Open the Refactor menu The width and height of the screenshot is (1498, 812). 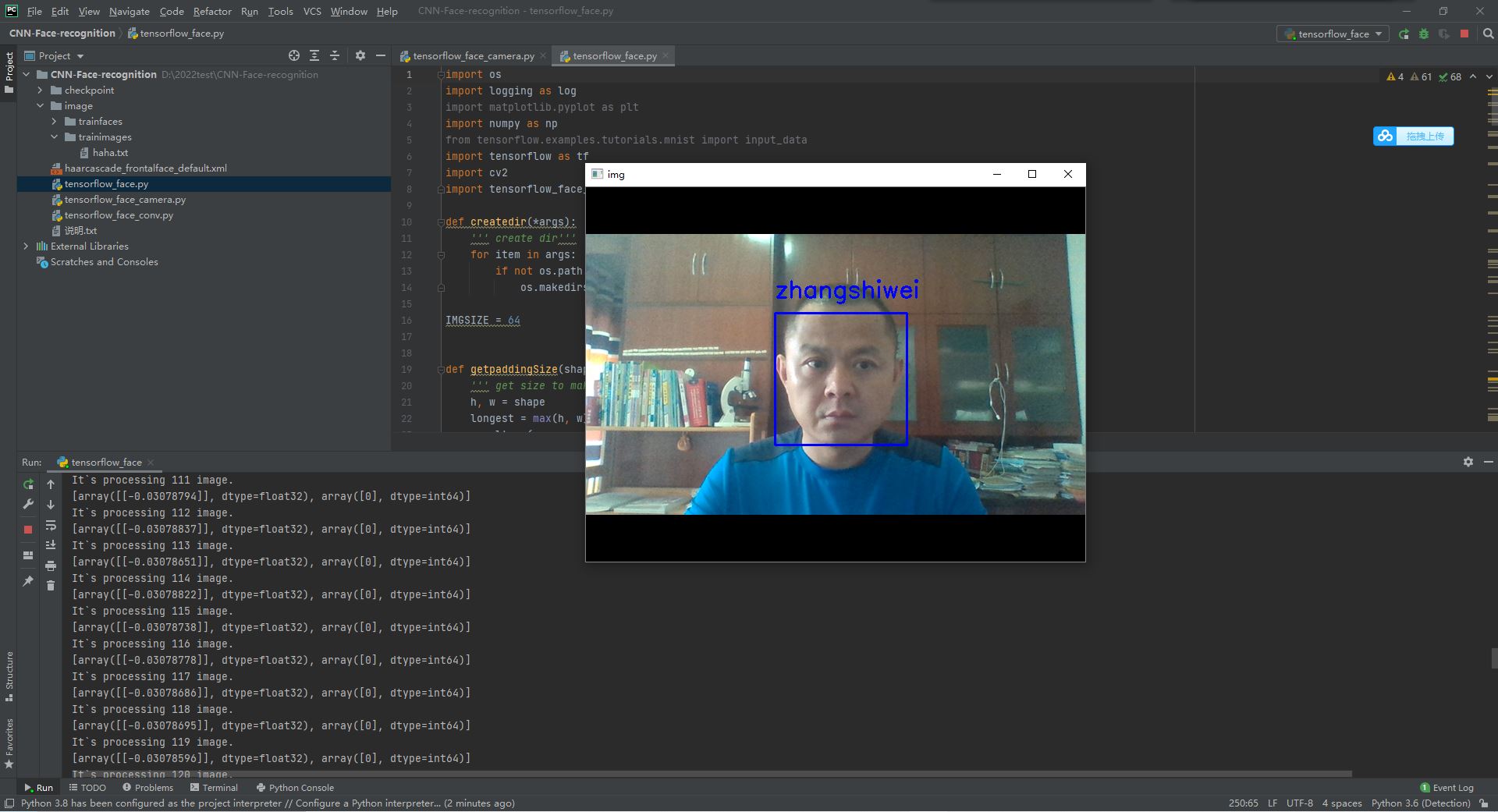point(212,11)
